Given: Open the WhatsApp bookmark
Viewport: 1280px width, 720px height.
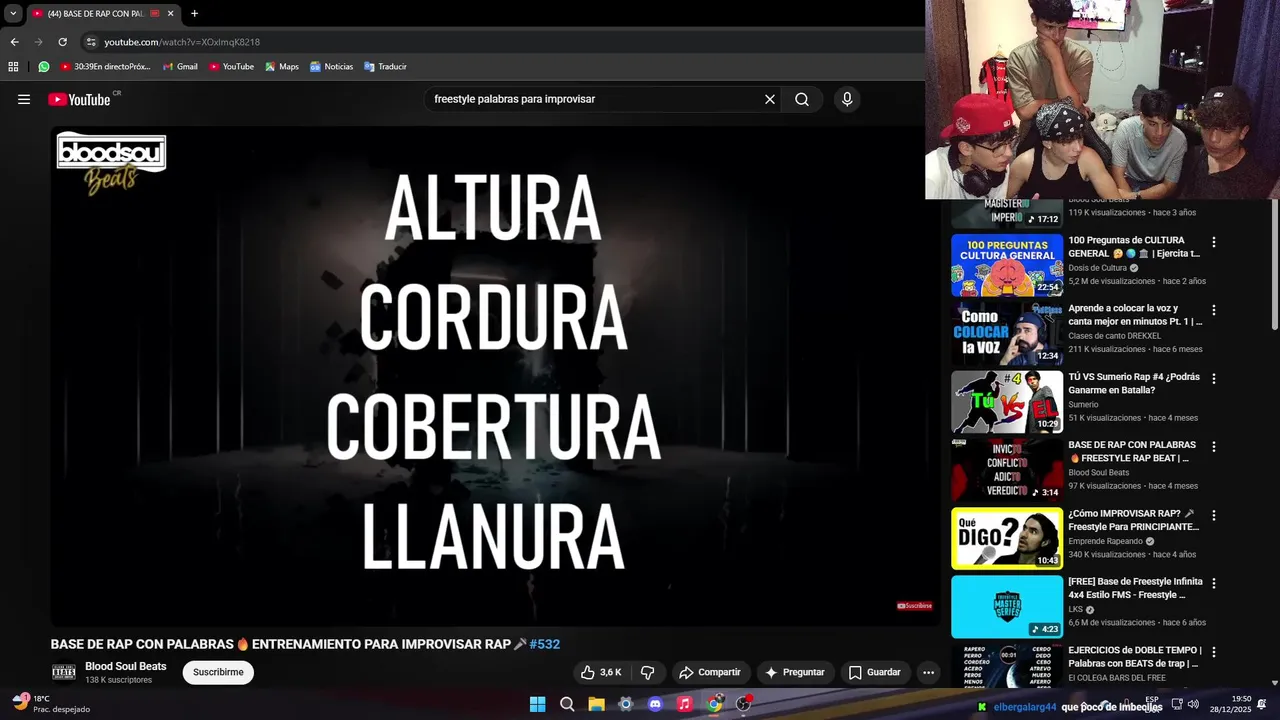Looking at the screenshot, I should tap(44, 67).
